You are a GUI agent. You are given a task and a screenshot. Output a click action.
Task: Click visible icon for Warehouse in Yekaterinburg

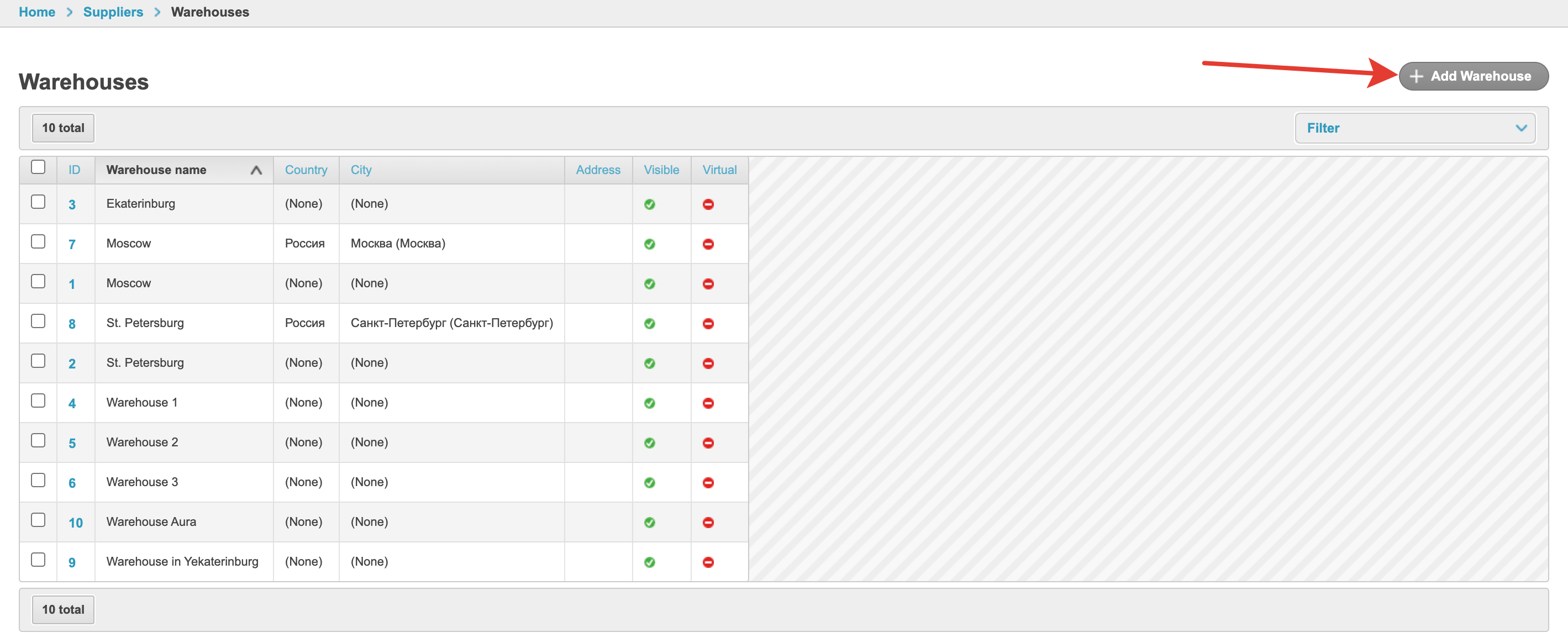[x=650, y=562]
